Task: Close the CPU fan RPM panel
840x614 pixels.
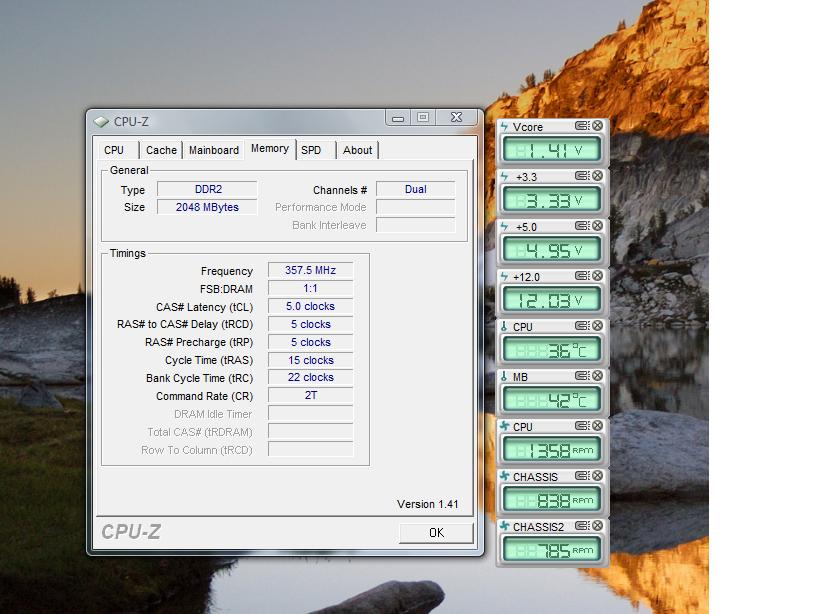Action: (x=597, y=425)
